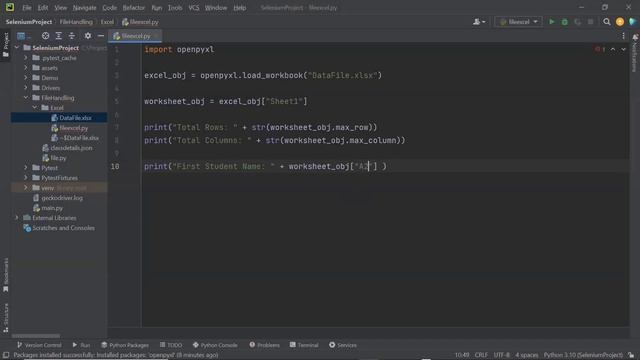Open the Edit menu
Image resolution: width=640 pixels, height=360 pixels.
tap(43, 7)
